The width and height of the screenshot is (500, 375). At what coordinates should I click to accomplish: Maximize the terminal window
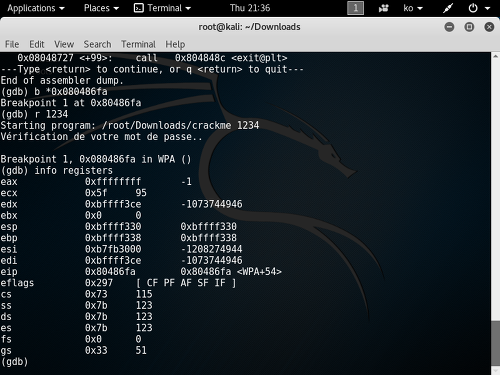(469, 27)
